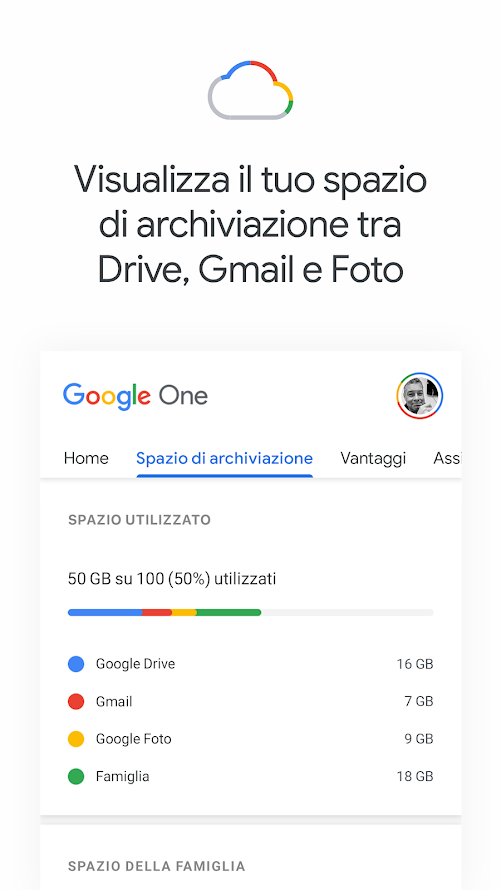Click the storage usage progress bar
This screenshot has height=890, width=501.
point(251,612)
